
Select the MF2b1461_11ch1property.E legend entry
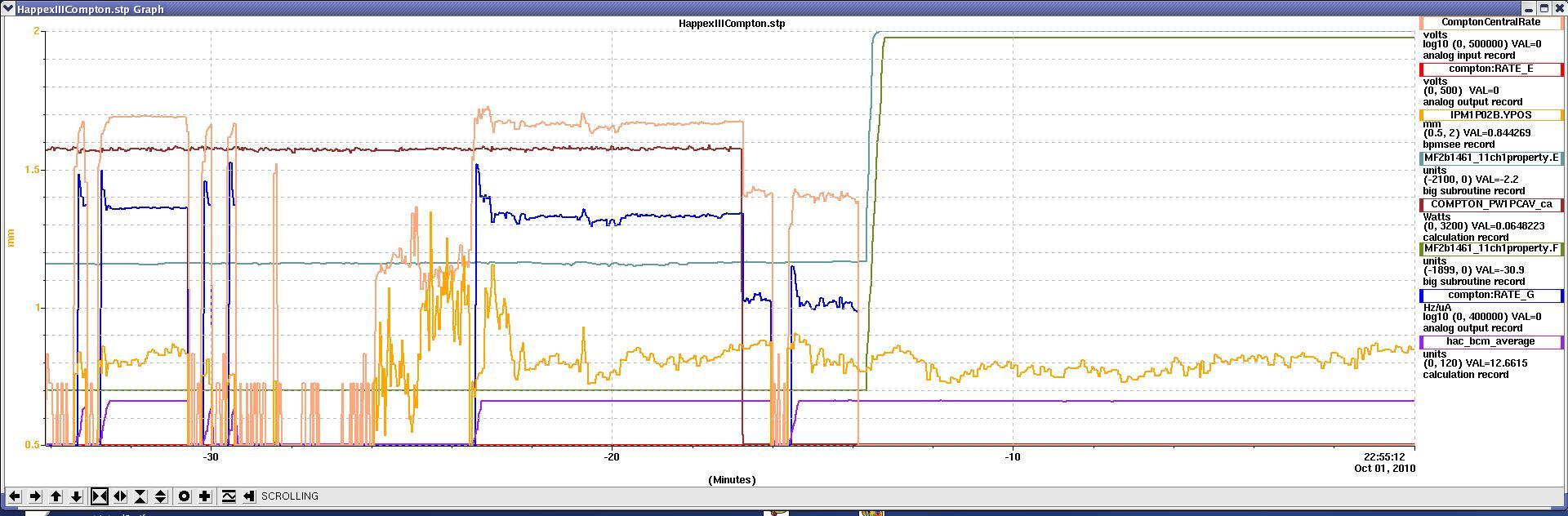(1492, 158)
